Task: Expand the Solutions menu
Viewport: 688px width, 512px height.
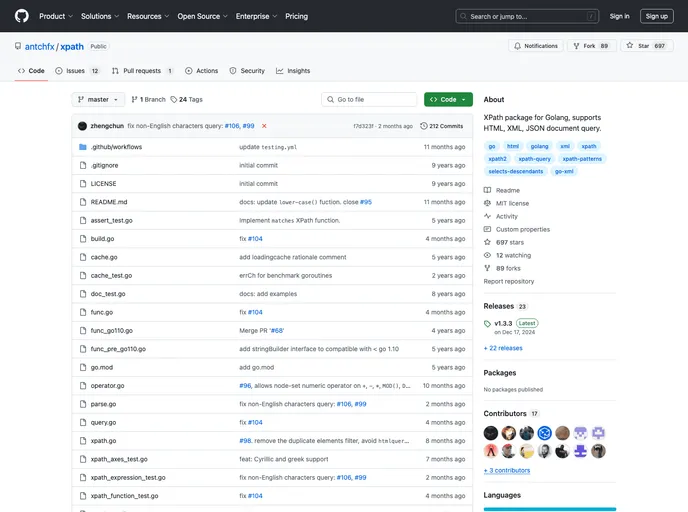Action: pos(100,16)
